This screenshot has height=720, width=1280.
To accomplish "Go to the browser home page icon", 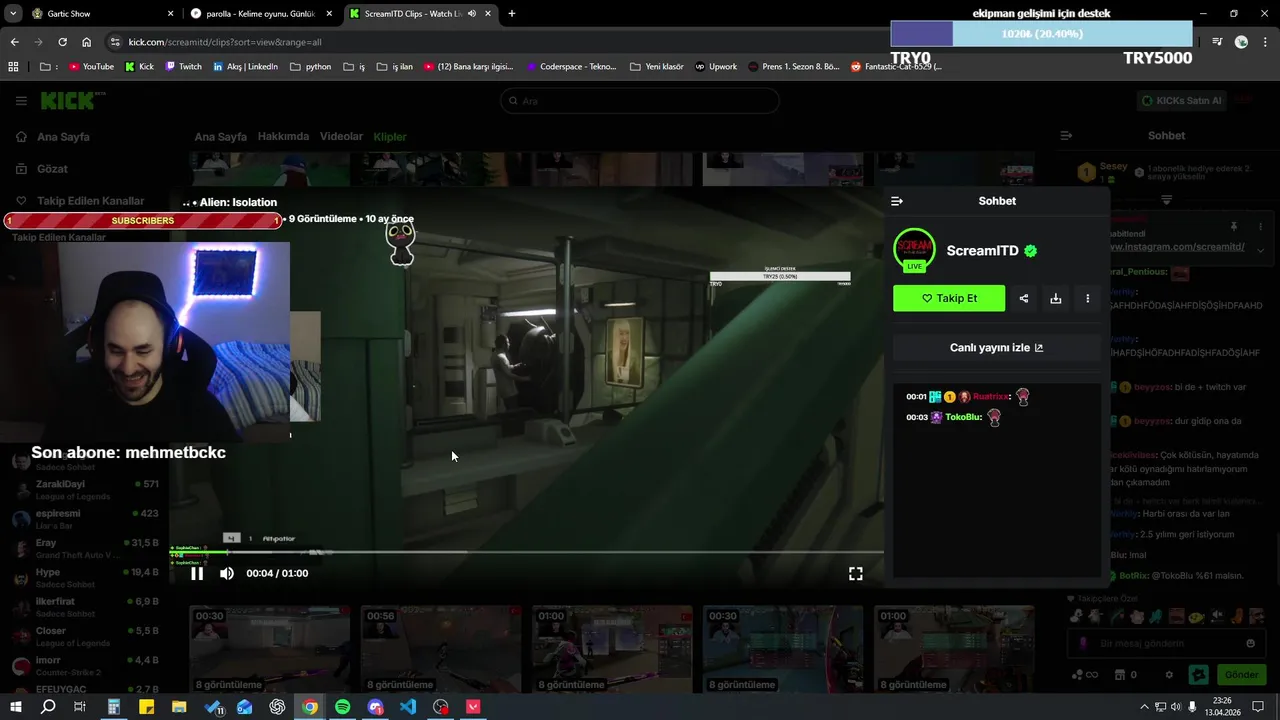I will pos(87,42).
